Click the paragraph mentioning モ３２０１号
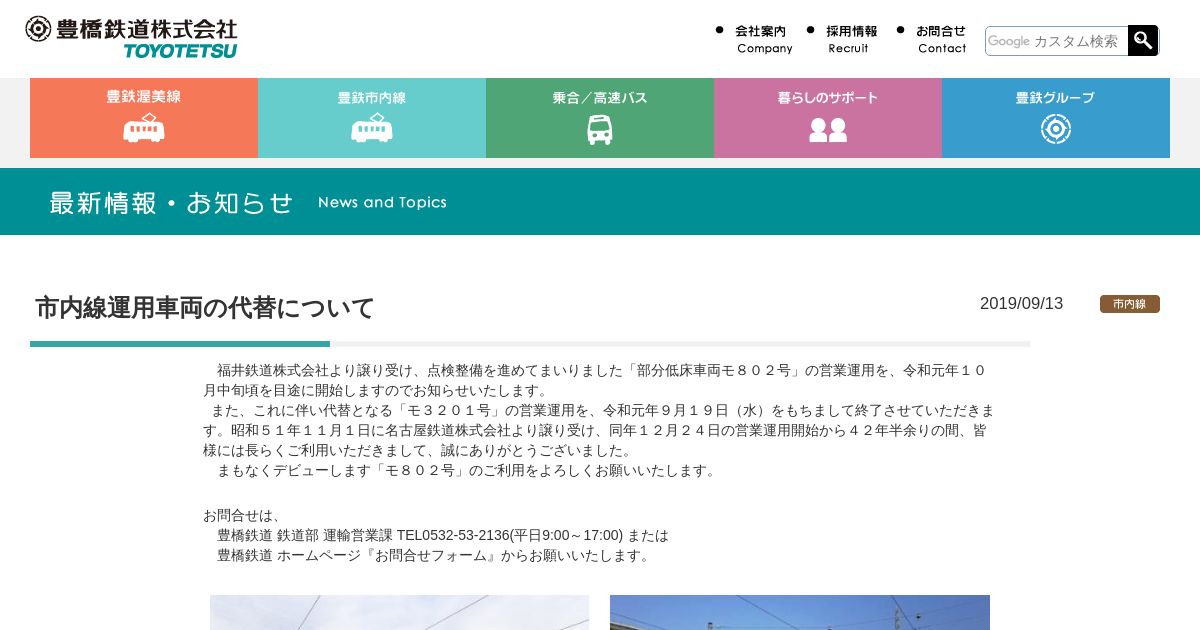1200x630 pixels. [599, 430]
